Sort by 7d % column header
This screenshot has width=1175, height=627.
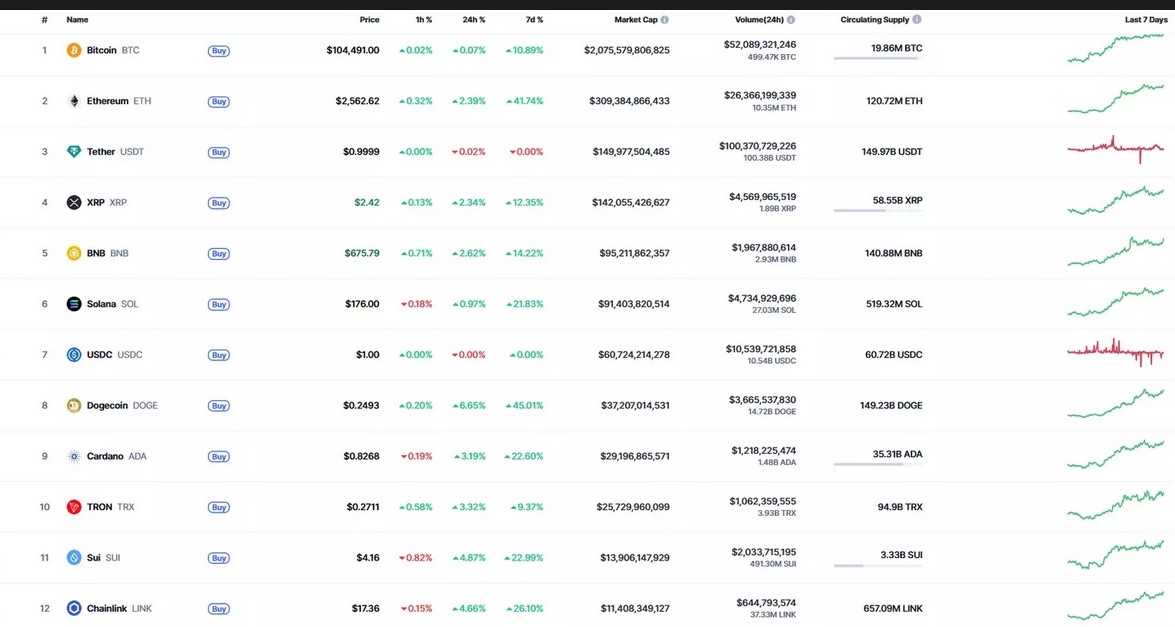click(x=534, y=20)
